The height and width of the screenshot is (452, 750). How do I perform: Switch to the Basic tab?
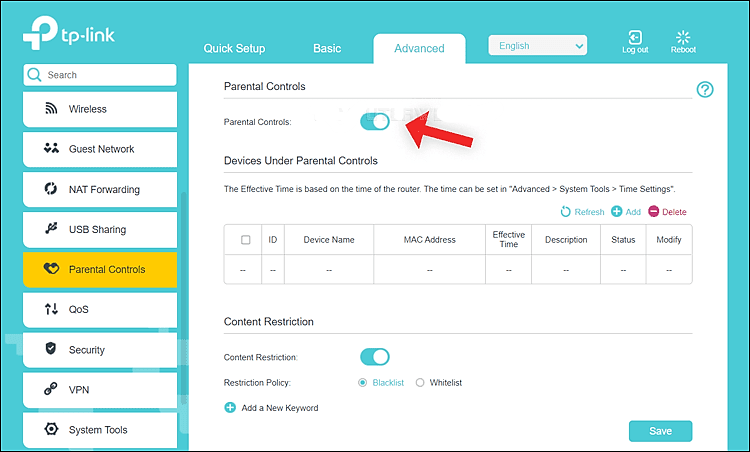pos(327,48)
